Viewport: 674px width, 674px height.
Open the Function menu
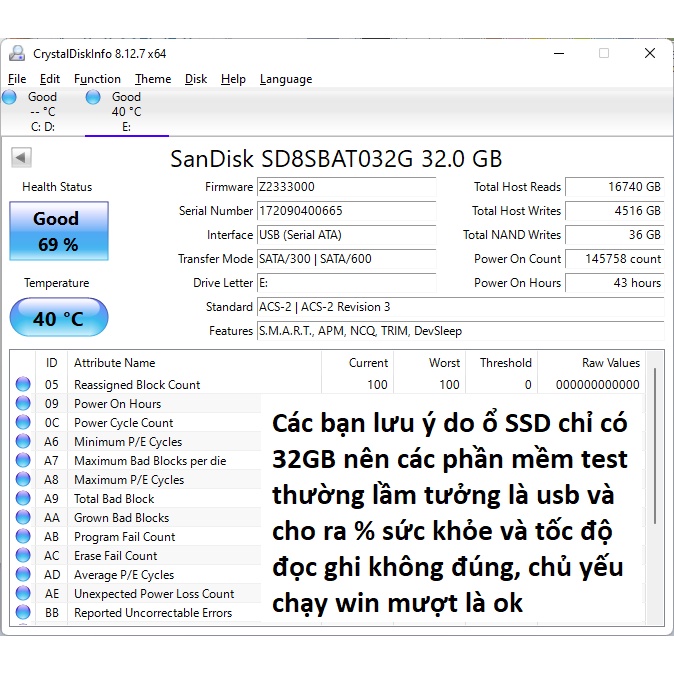[x=97, y=79]
